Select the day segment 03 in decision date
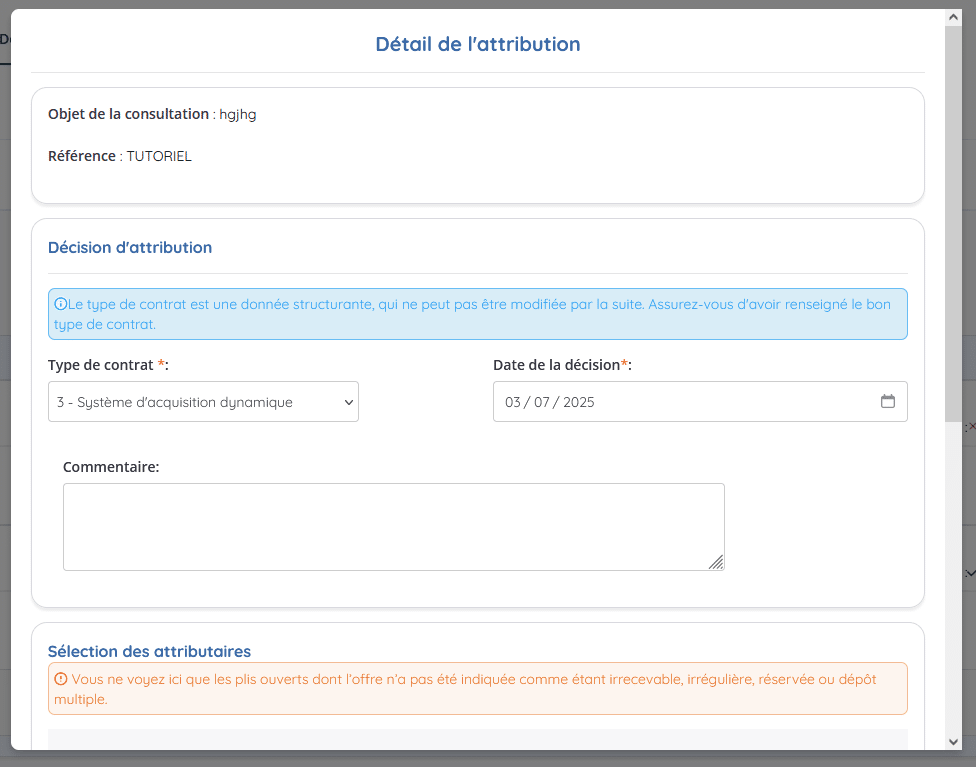Image resolution: width=976 pixels, height=767 pixels. (512, 402)
